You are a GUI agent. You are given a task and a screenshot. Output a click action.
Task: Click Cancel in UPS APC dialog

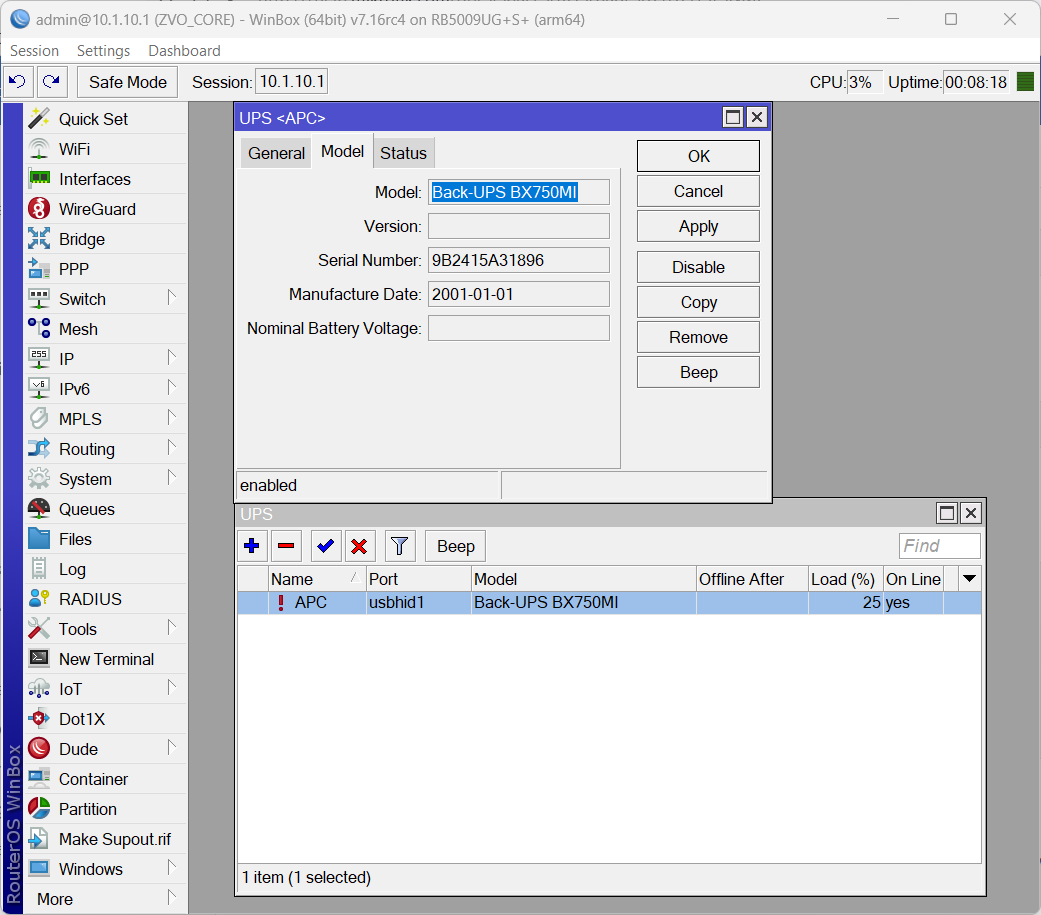[x=698, y=191]
